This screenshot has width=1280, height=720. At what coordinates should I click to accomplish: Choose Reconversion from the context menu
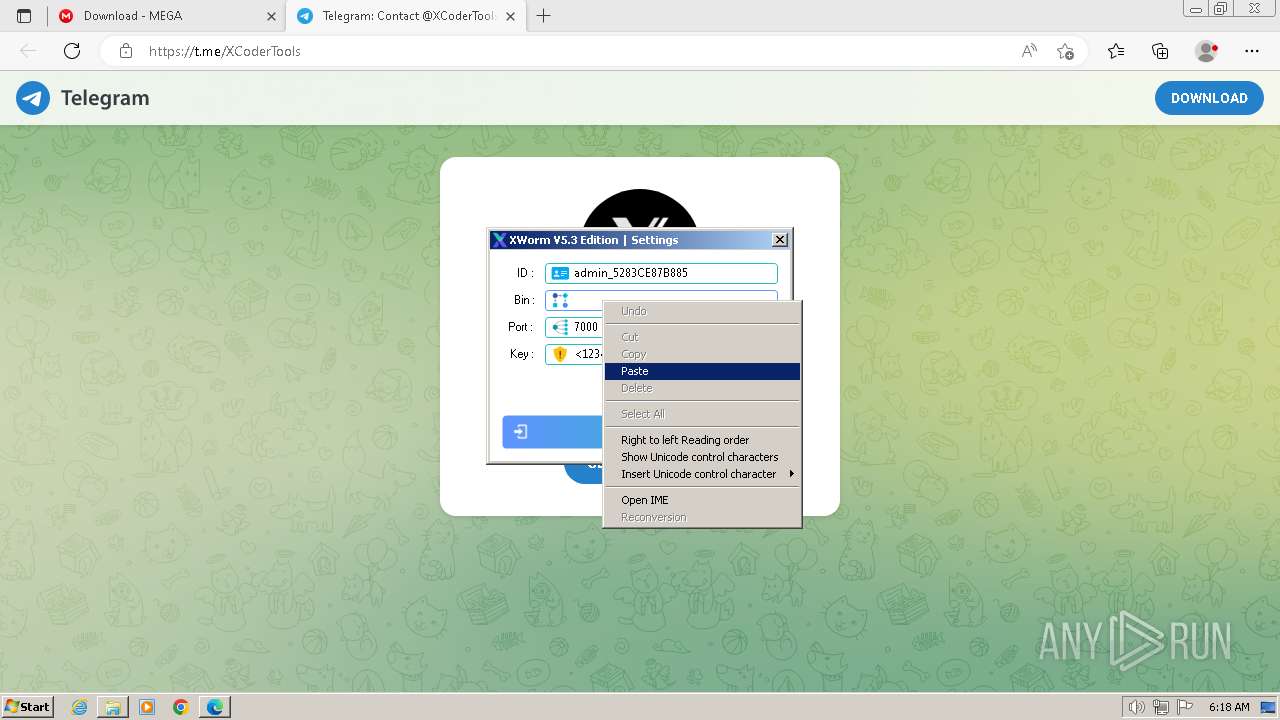click(x=702, y=517)
